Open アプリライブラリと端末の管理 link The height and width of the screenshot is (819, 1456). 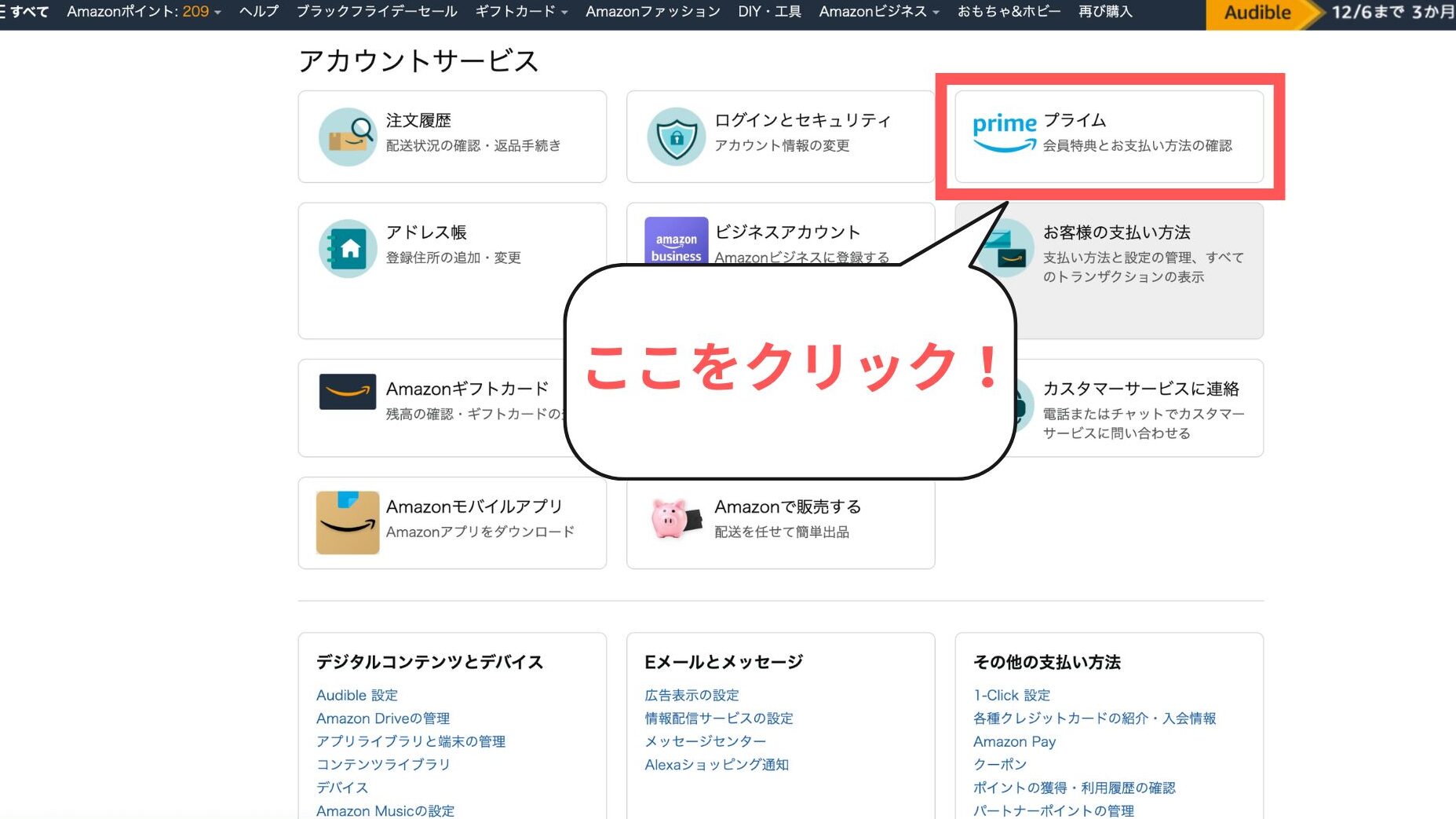(x=411, y=741)
